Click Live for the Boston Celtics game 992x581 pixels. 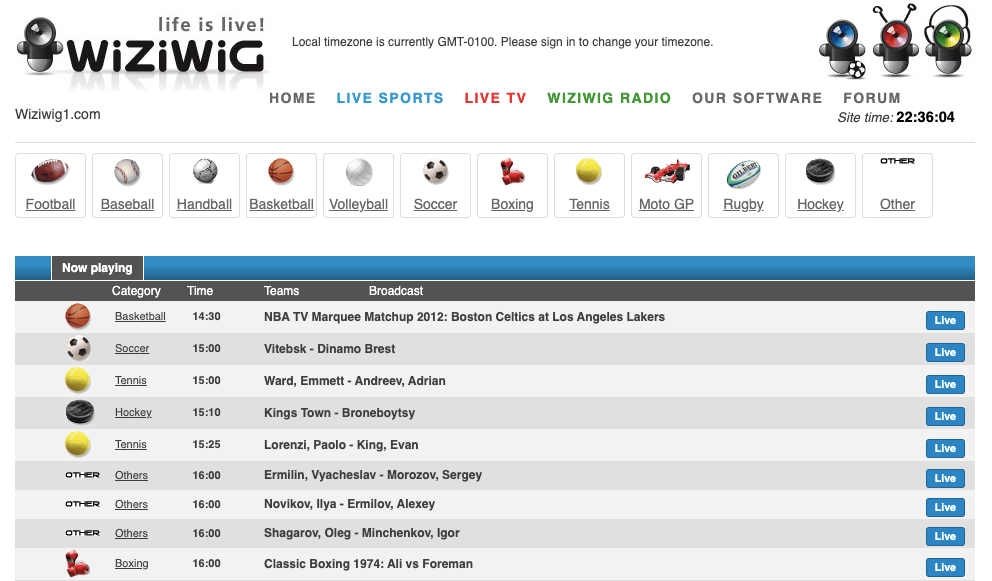click(945, 320)
